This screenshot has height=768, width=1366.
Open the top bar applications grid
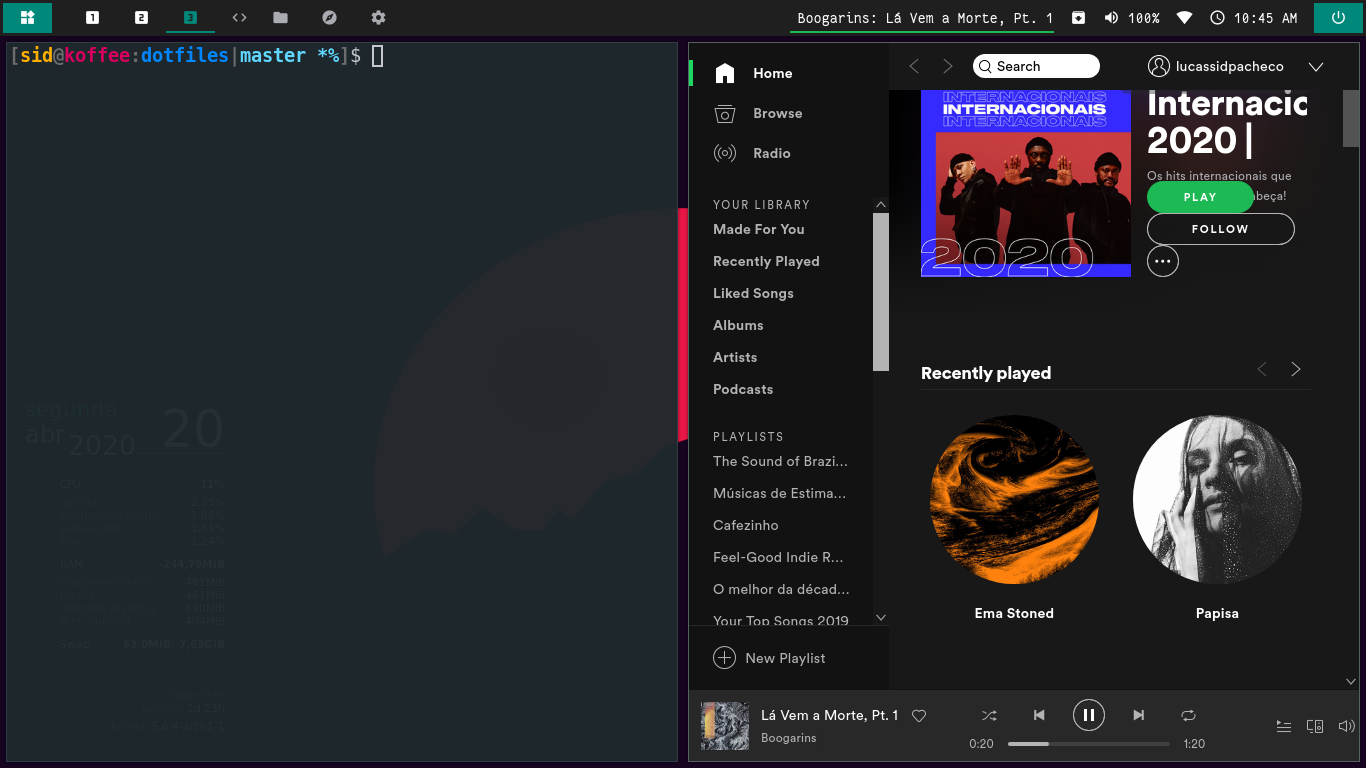(x=28, y=17)
